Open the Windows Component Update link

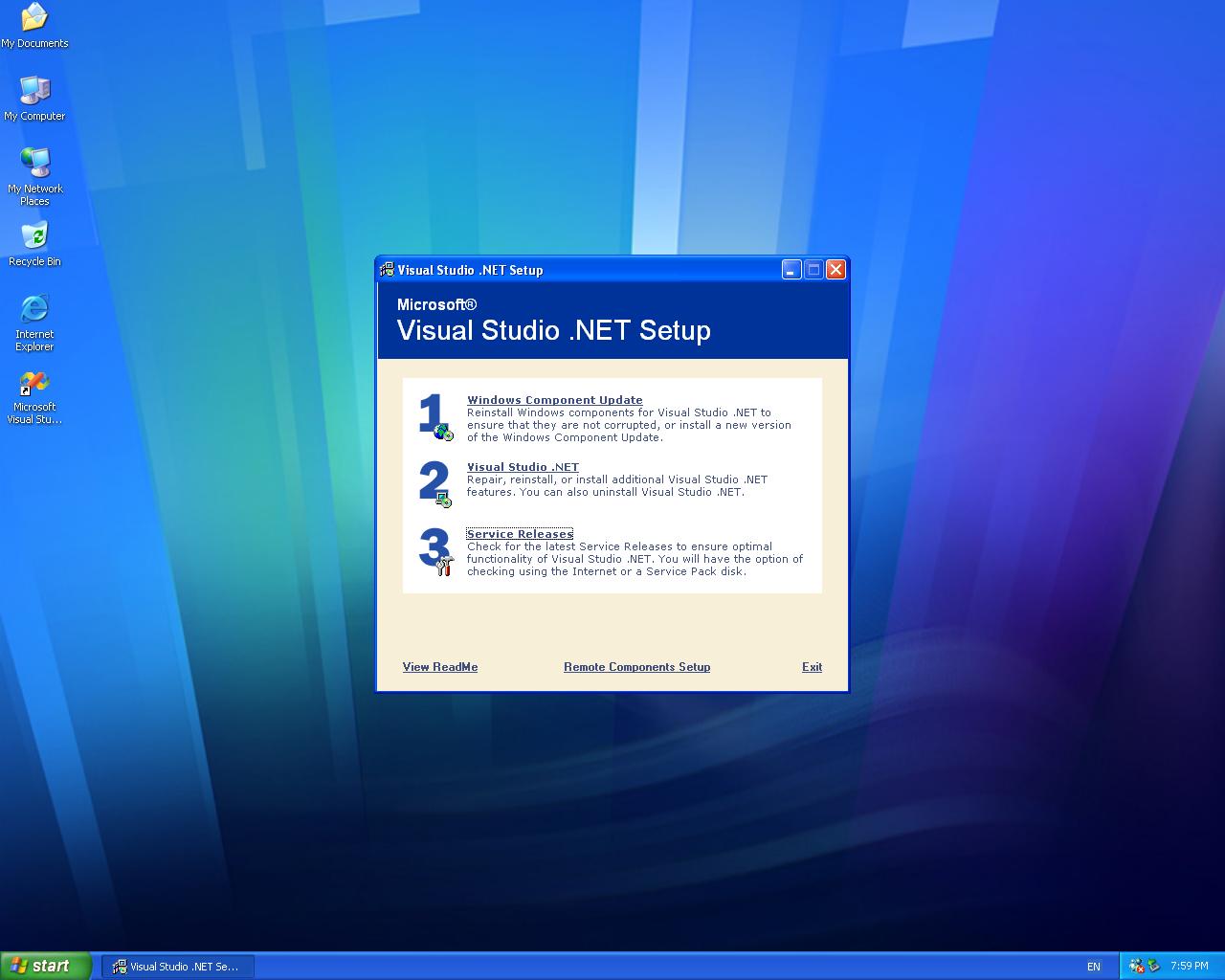(555, 400)
